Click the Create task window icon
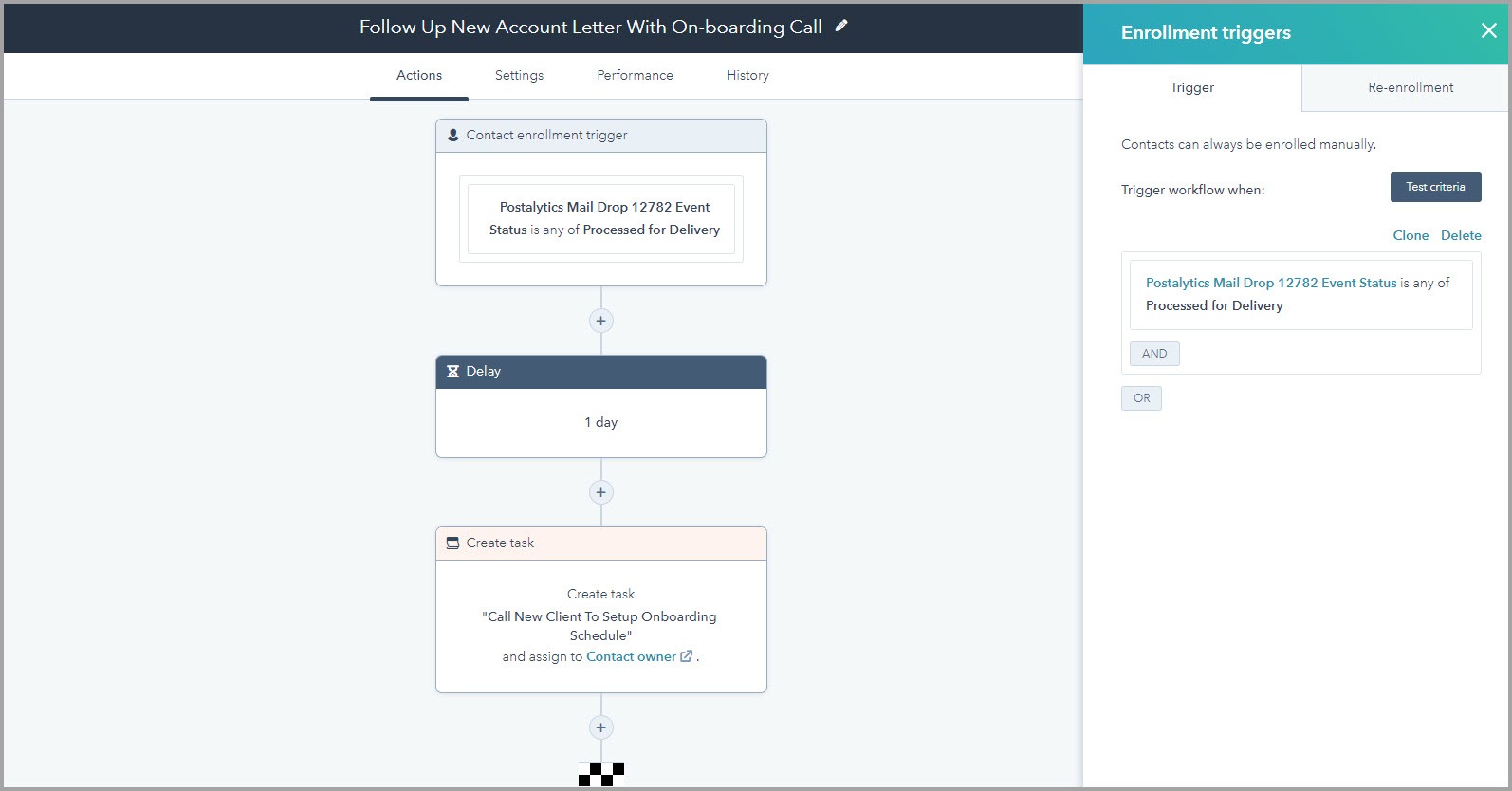This screenshot has width=1512, height=791. point(452,543)
